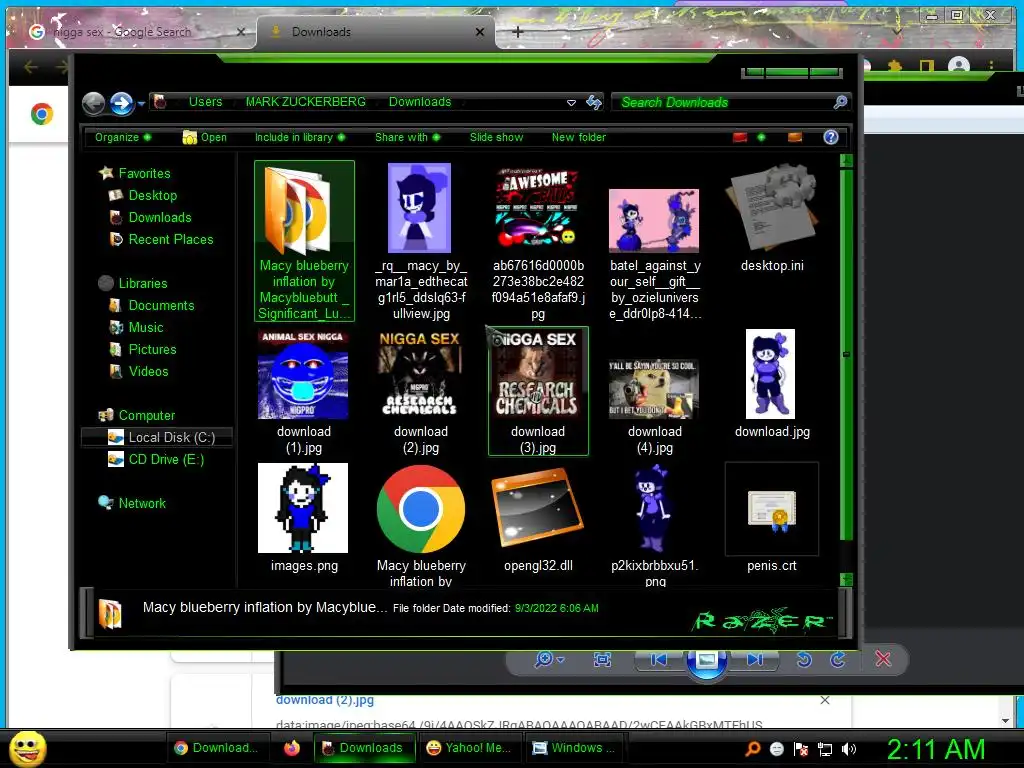Viewport: 1024px width, 768px height.
Task: Select the ab67616d0000b273 jpg file
Action: 538,241
